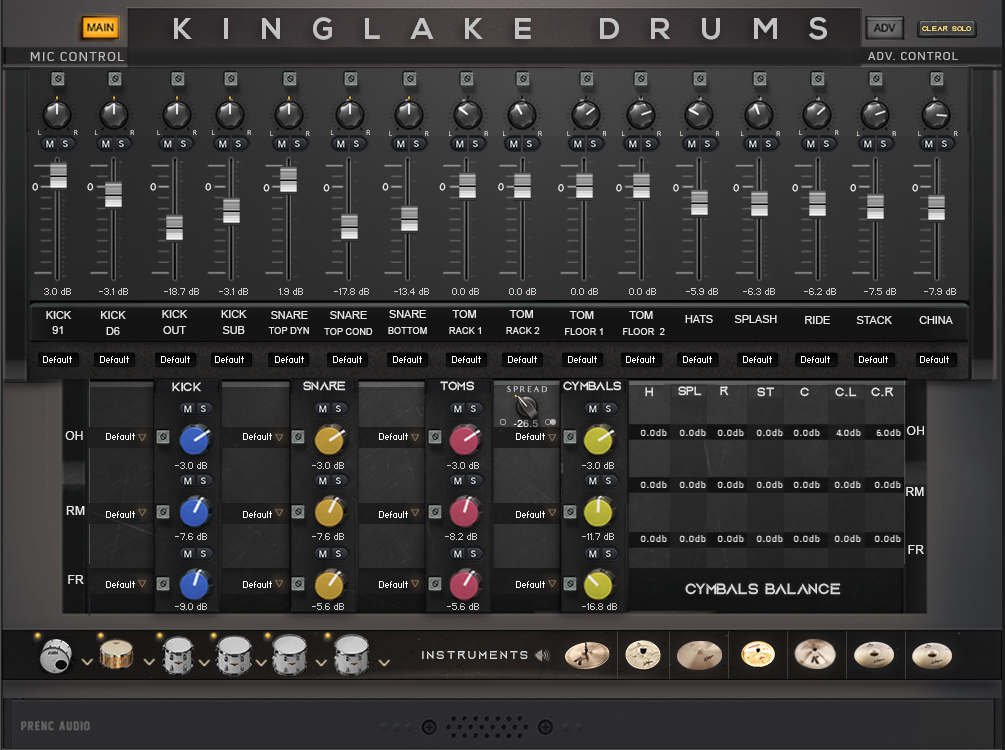1005x750 pixels.
Task: Click the blue Kick OH level knob
Action: tap(194, 440)
